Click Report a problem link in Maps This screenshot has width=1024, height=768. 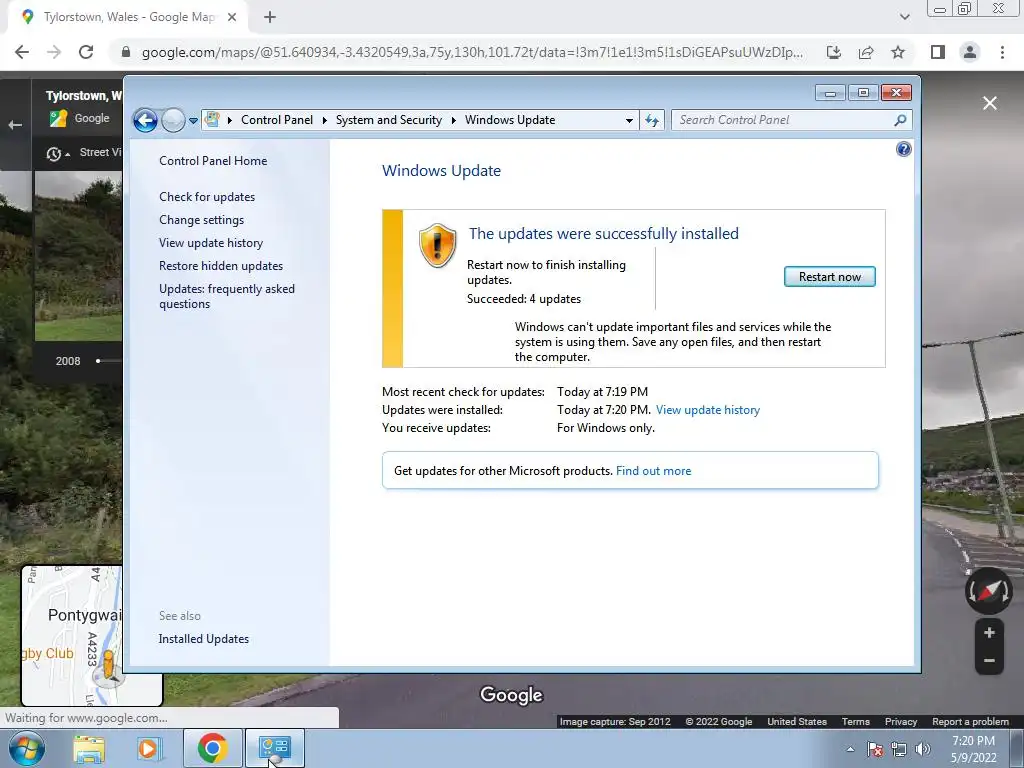[970, 722]
